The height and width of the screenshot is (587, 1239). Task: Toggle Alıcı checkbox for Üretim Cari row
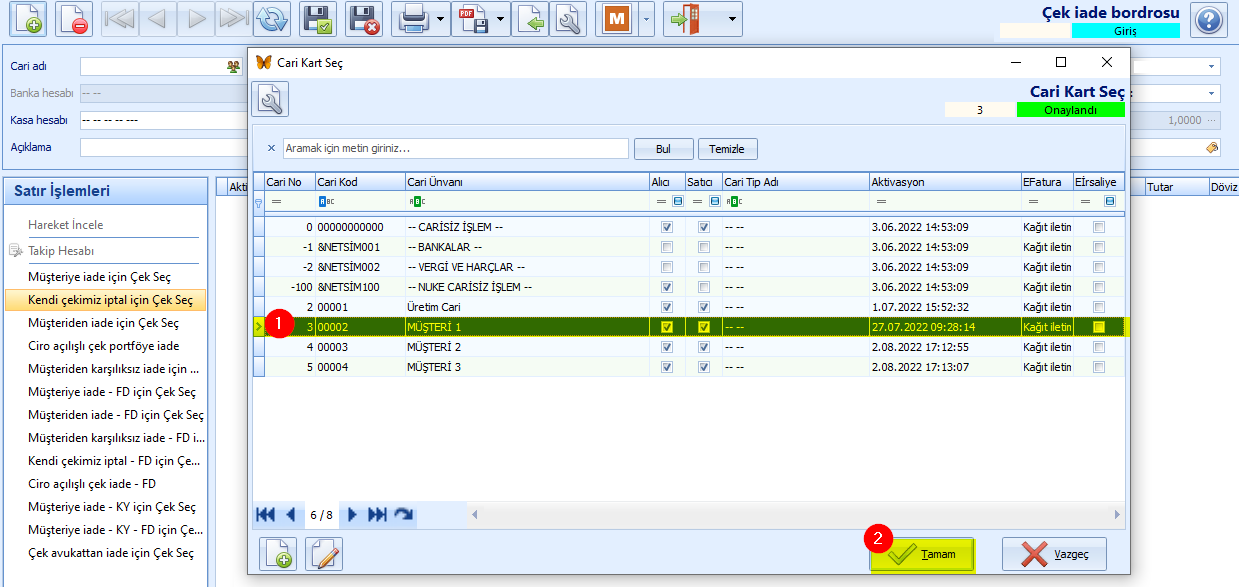tap(667, 307)
